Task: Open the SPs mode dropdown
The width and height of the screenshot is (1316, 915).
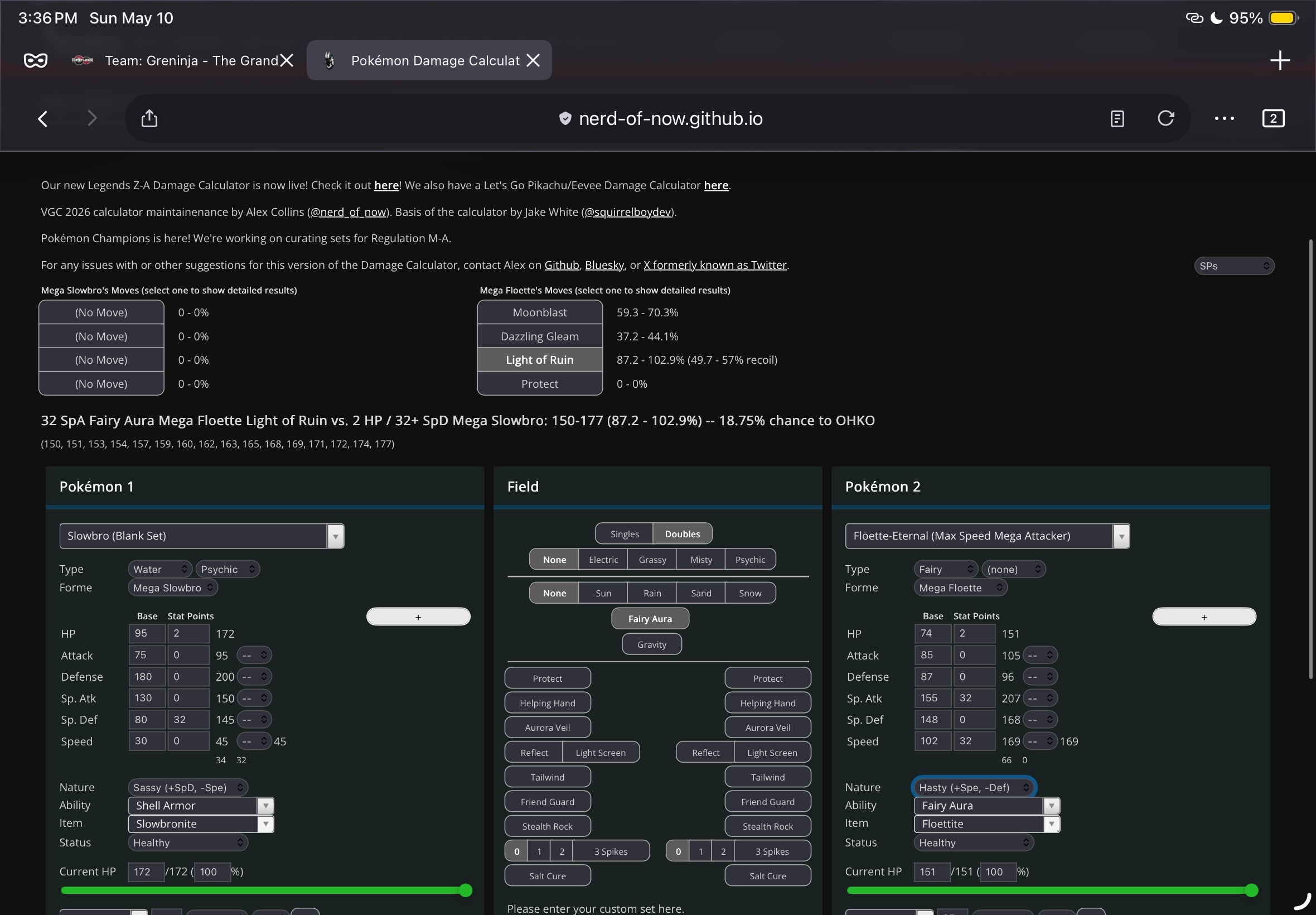Action: click(1233, 266)
